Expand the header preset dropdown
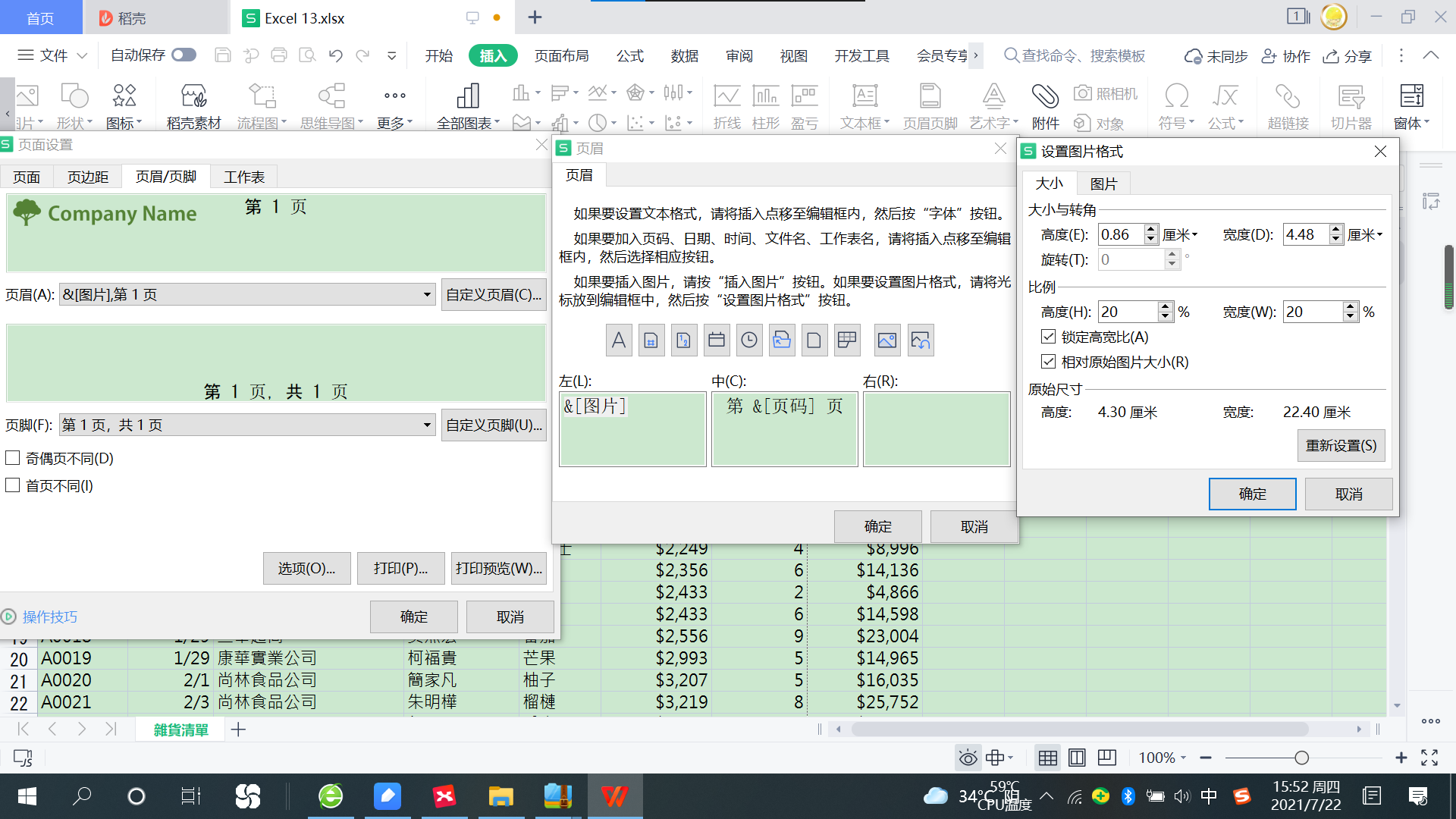Image resolution: width=1456 pixels, height=819 pixels. [427, 294]
